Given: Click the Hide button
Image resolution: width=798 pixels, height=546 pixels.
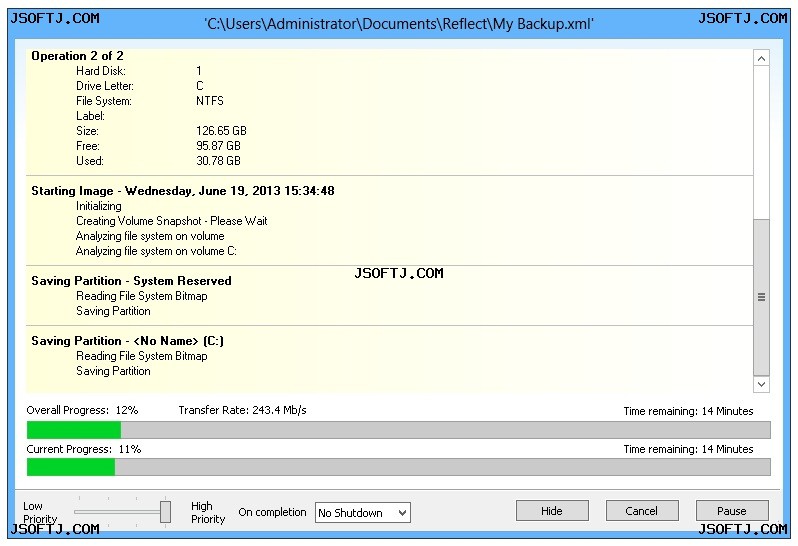Looking at the screenshot, I should (552, 510).
